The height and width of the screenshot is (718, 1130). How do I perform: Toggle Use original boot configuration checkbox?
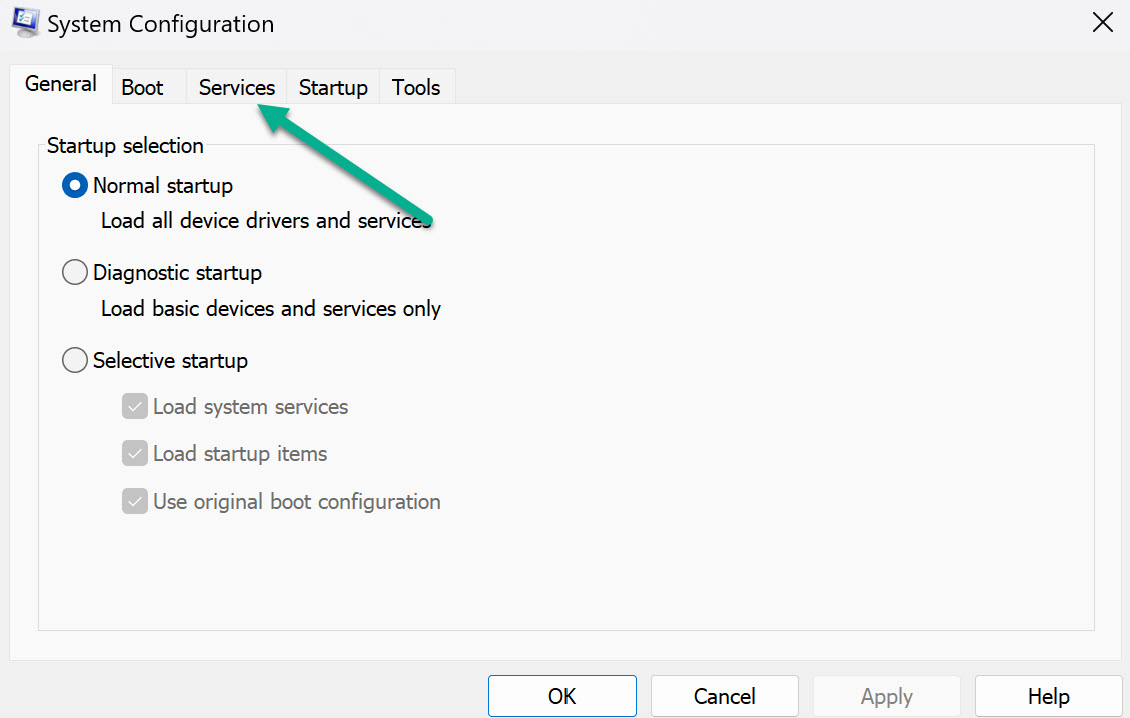pos(135,501)
